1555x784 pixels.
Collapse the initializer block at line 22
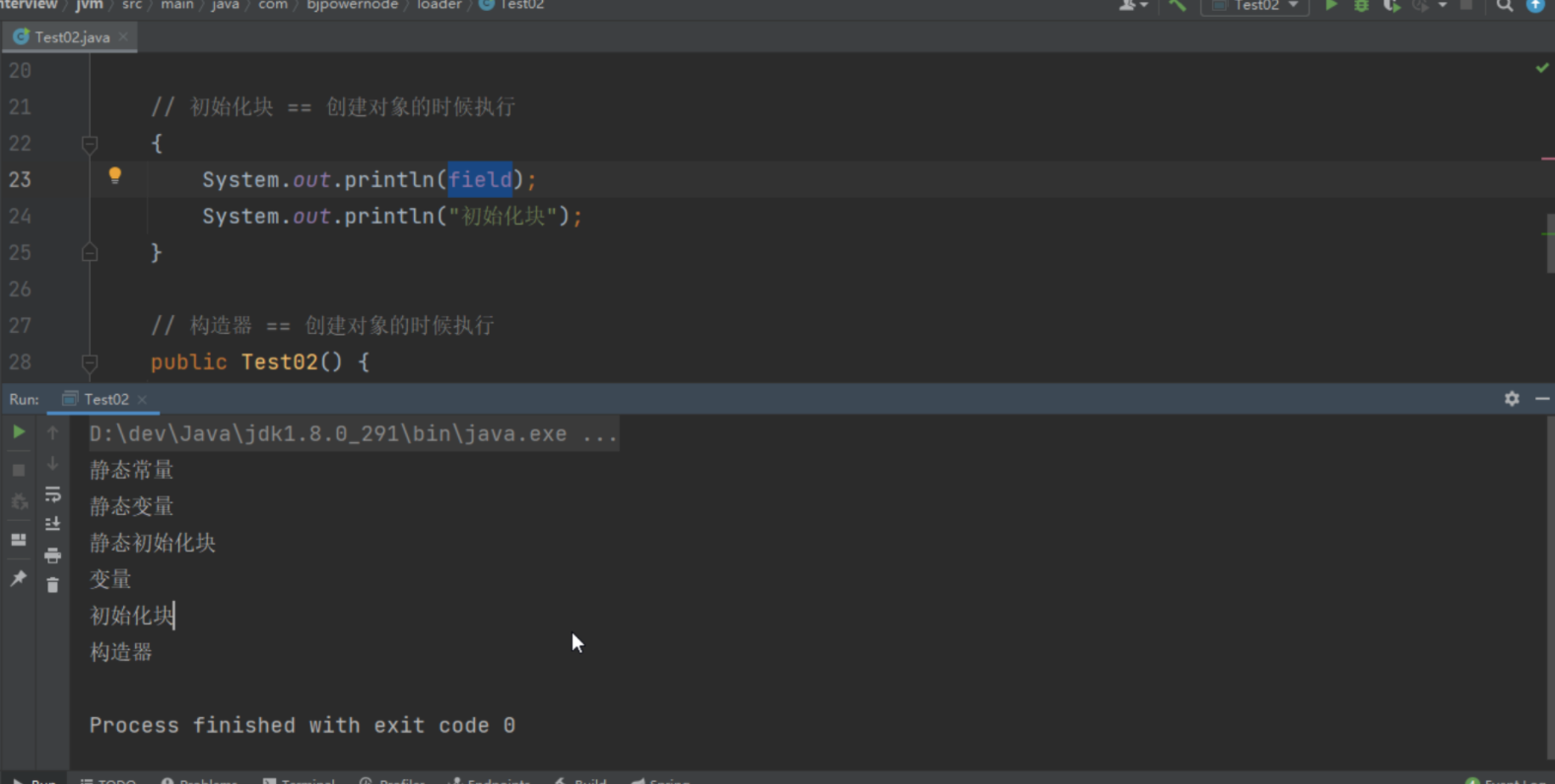pyautogui.click(x=90, y=145)
